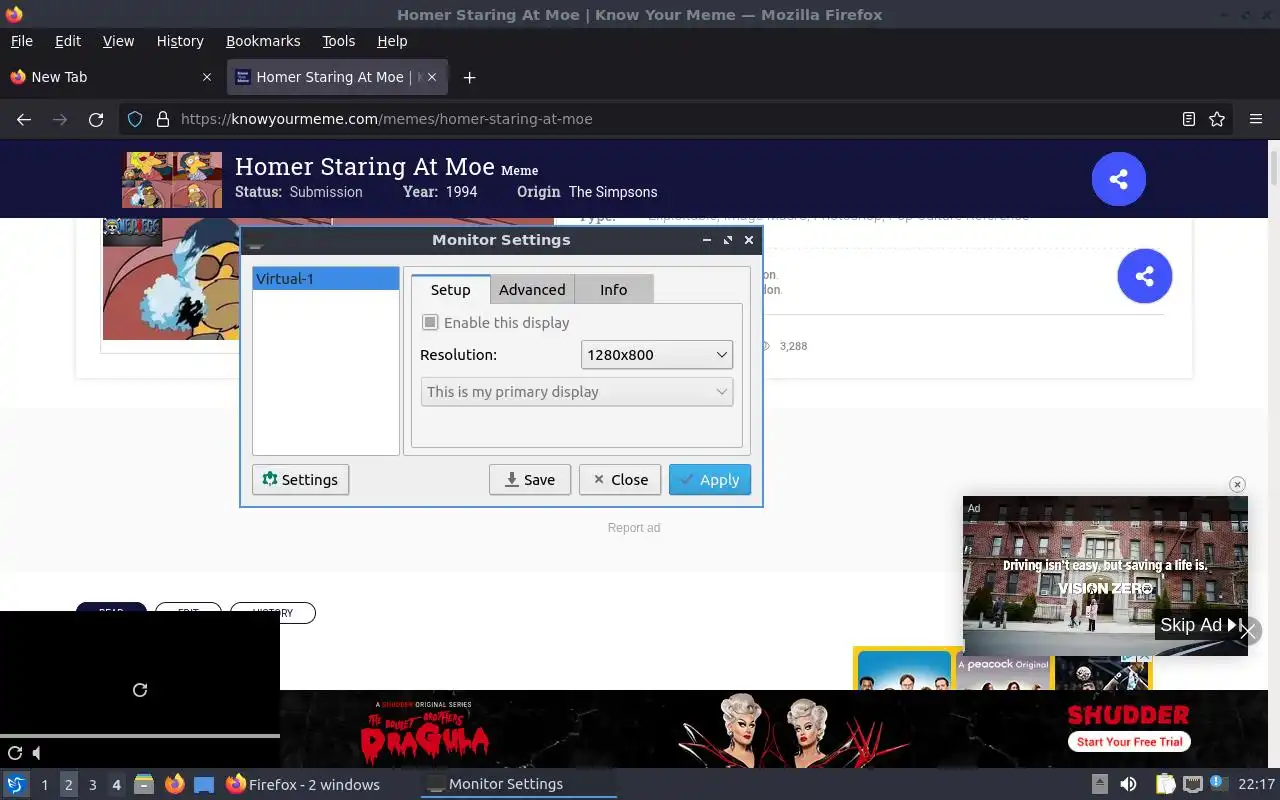
Task: Toggle the Enable this display checkbox
Action: tap(430, 322)
